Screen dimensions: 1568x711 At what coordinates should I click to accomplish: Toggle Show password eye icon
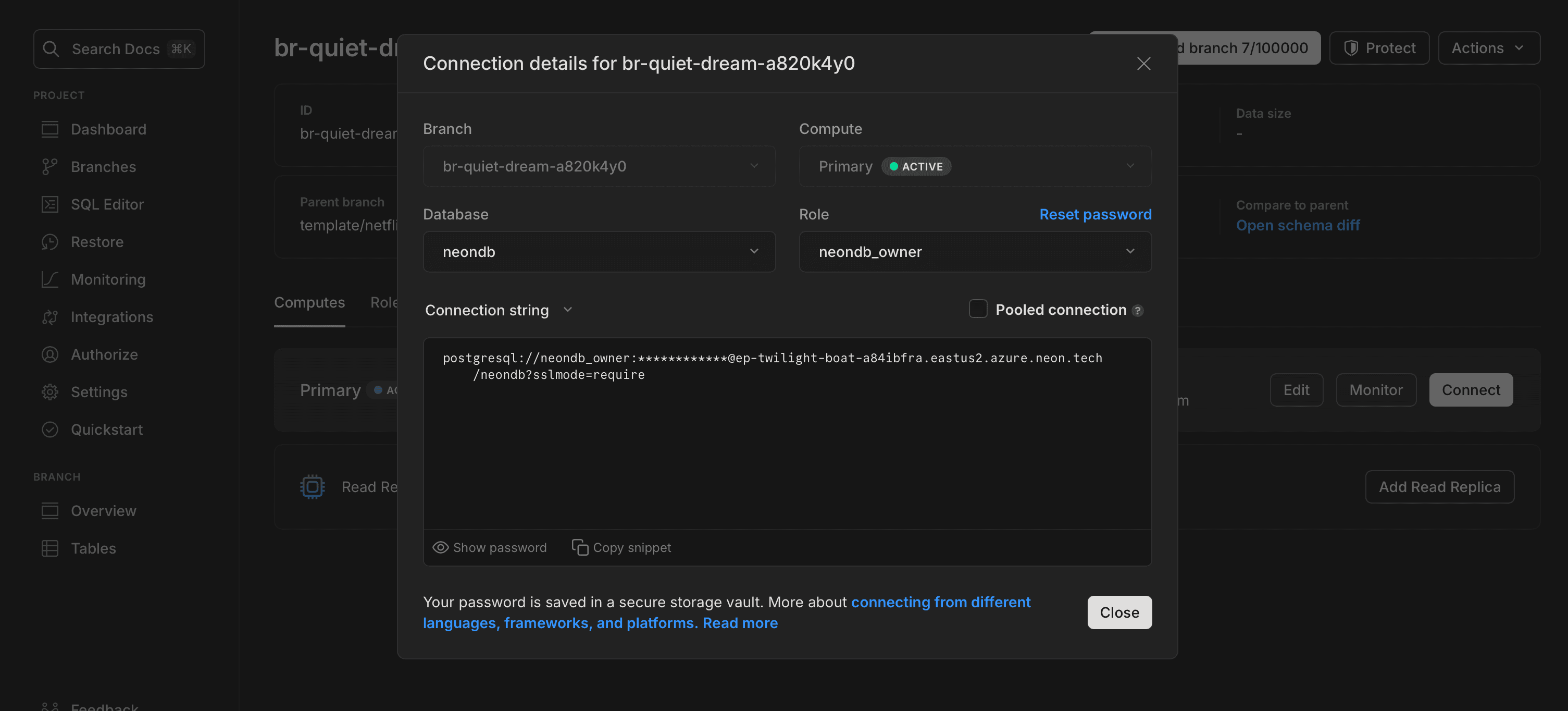point(440,547)
